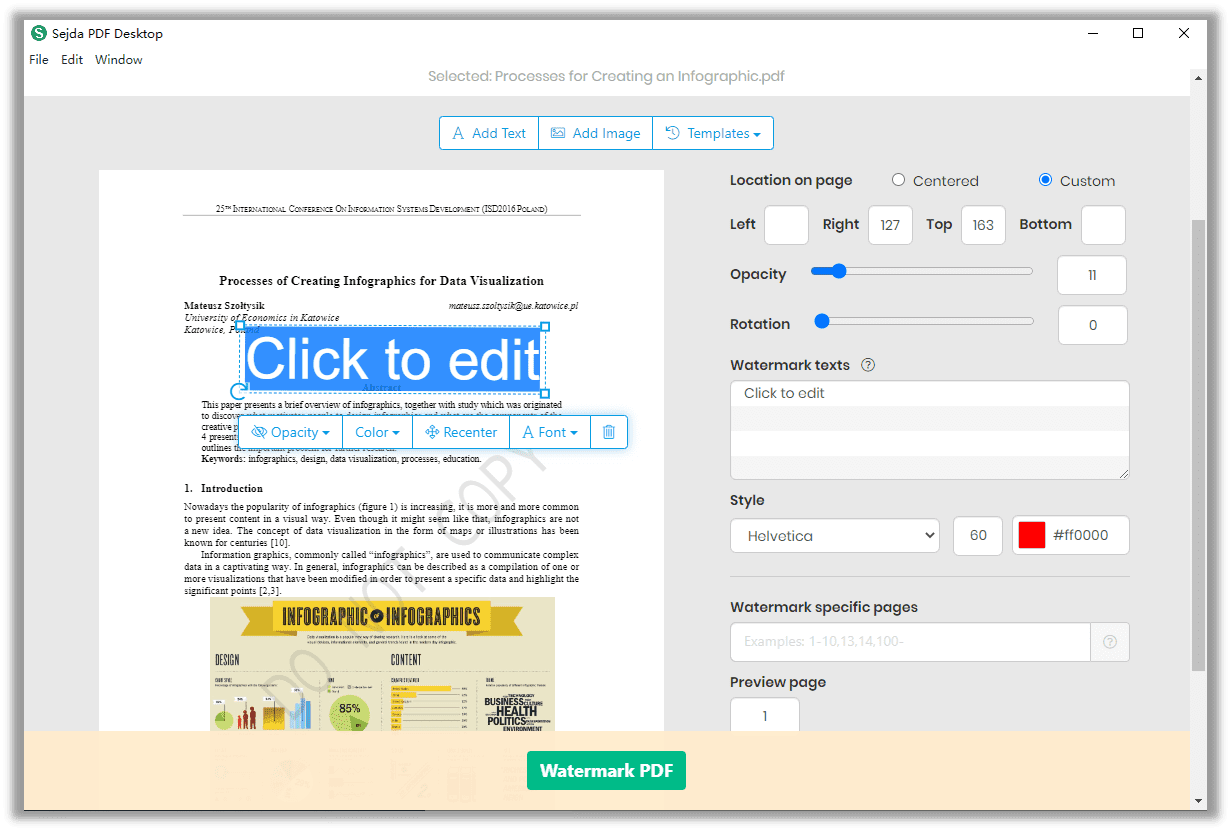Click the Sejda logo in title bar
Viewport: 1232px width, 832px height.
(39, 33)
